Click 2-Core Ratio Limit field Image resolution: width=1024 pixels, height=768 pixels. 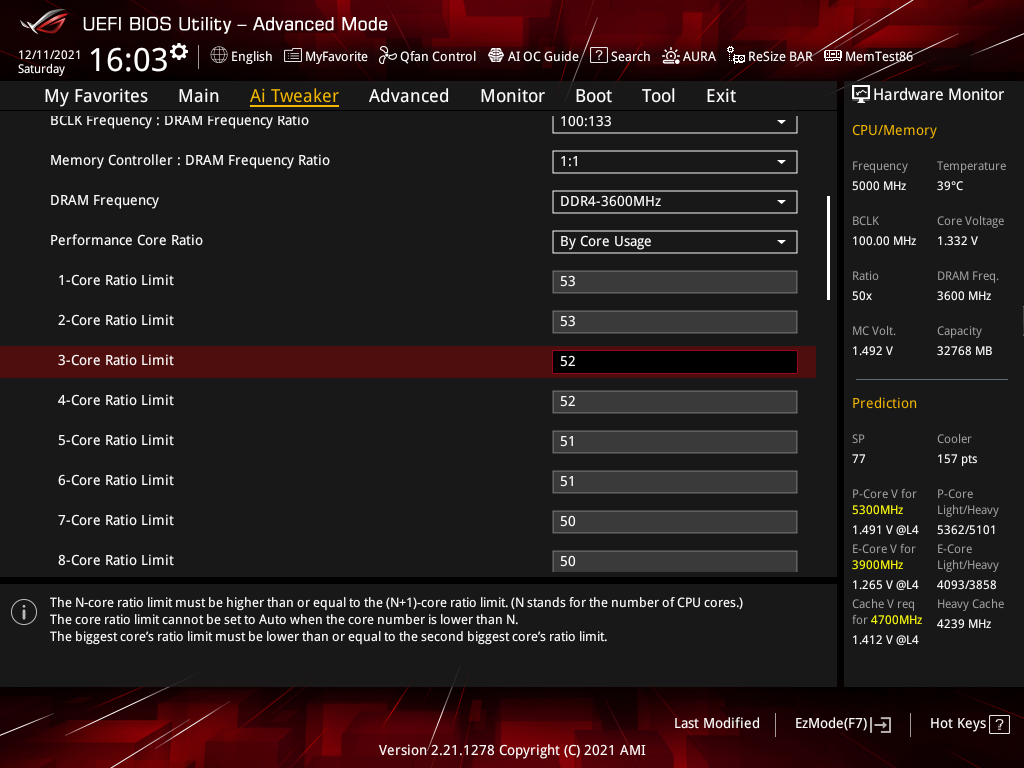coord(675,321)
